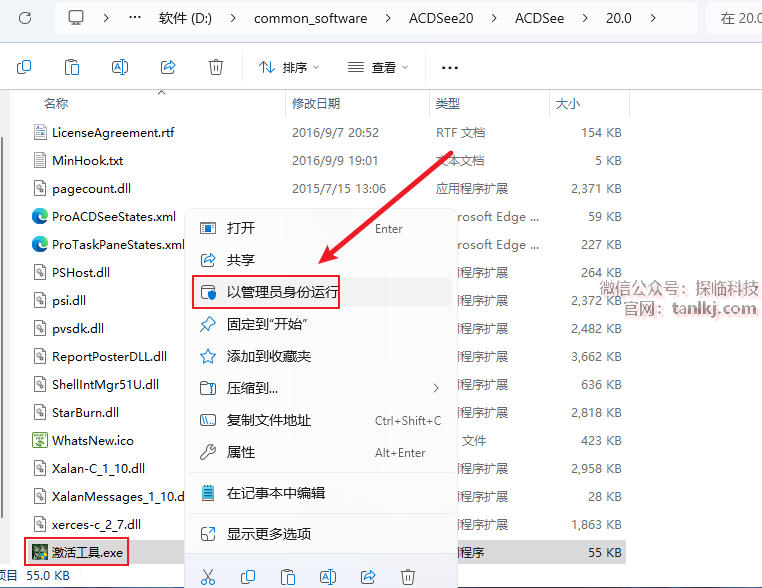Expand the chevron after common_software breadcrumb

[388, 18]
